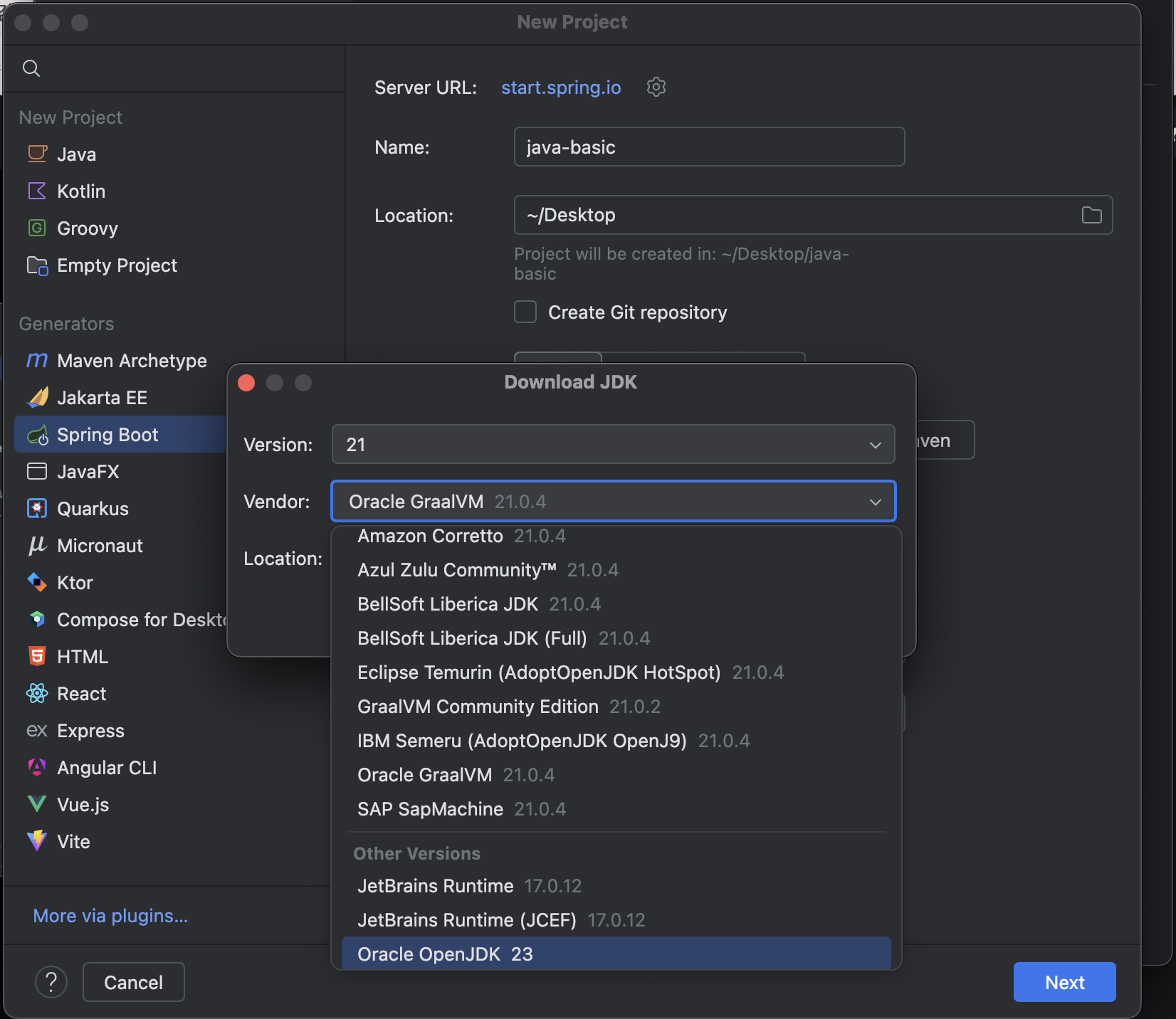
Task: Click the Quarkus generator icon
Action: pos(37,508)
